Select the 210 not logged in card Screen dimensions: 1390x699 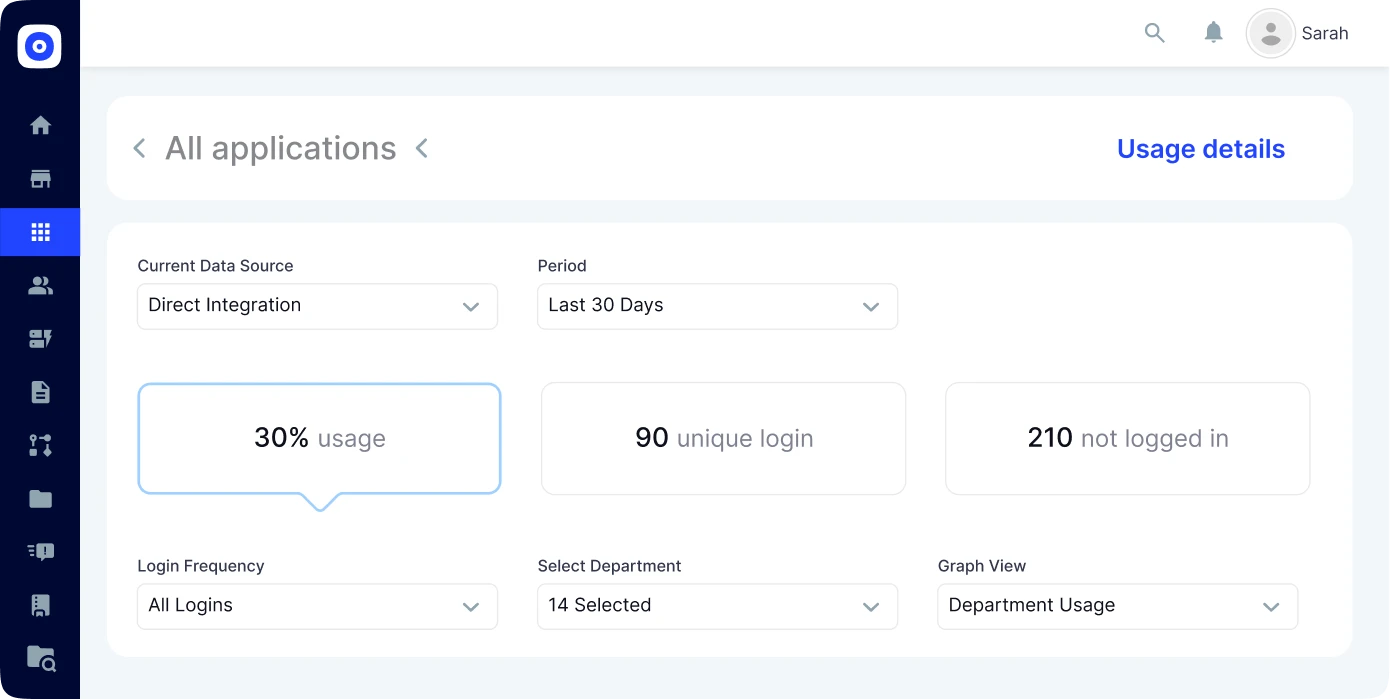[x=1127, y=438]
